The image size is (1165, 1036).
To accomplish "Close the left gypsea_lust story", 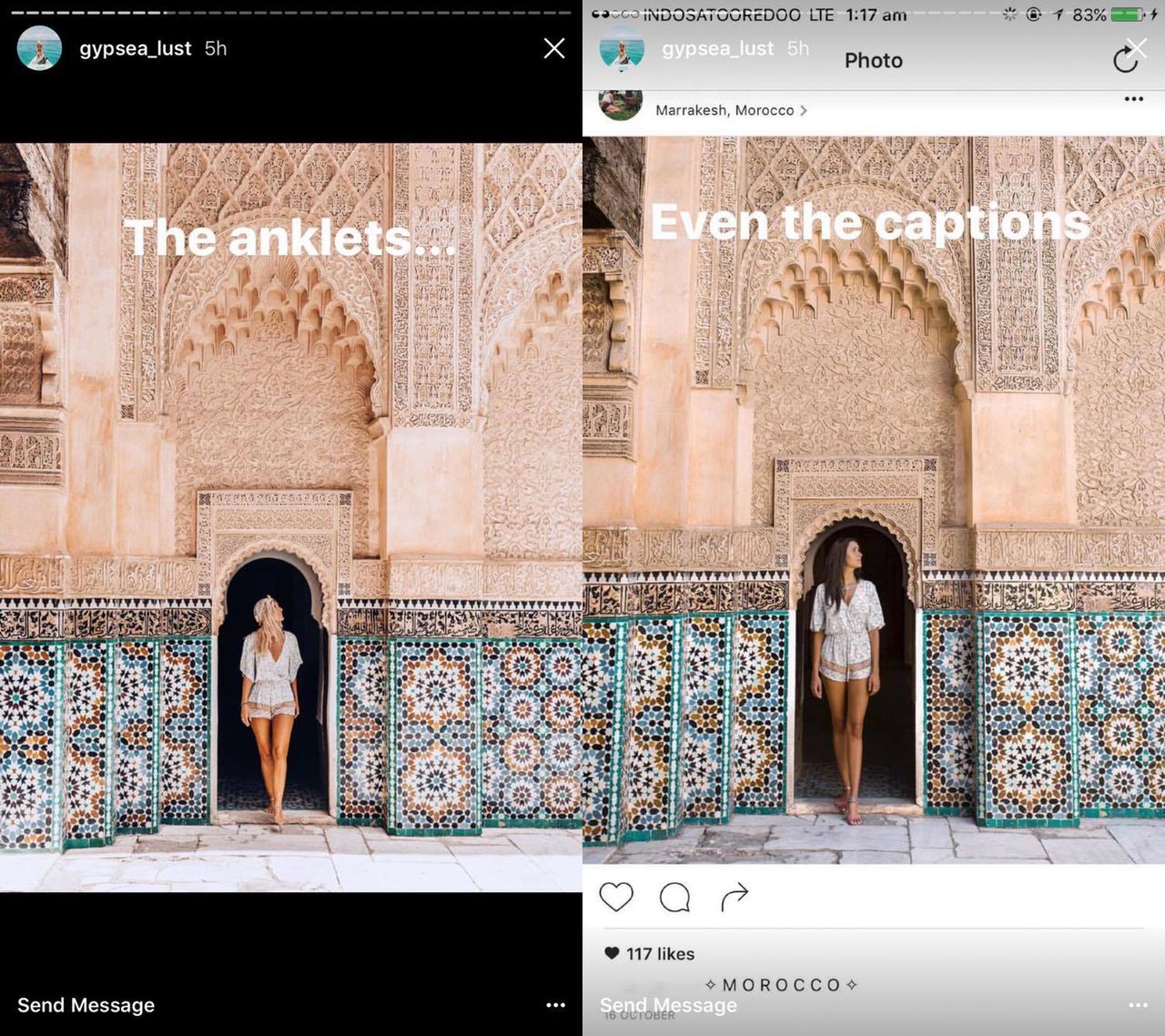I will coord(554,48).
